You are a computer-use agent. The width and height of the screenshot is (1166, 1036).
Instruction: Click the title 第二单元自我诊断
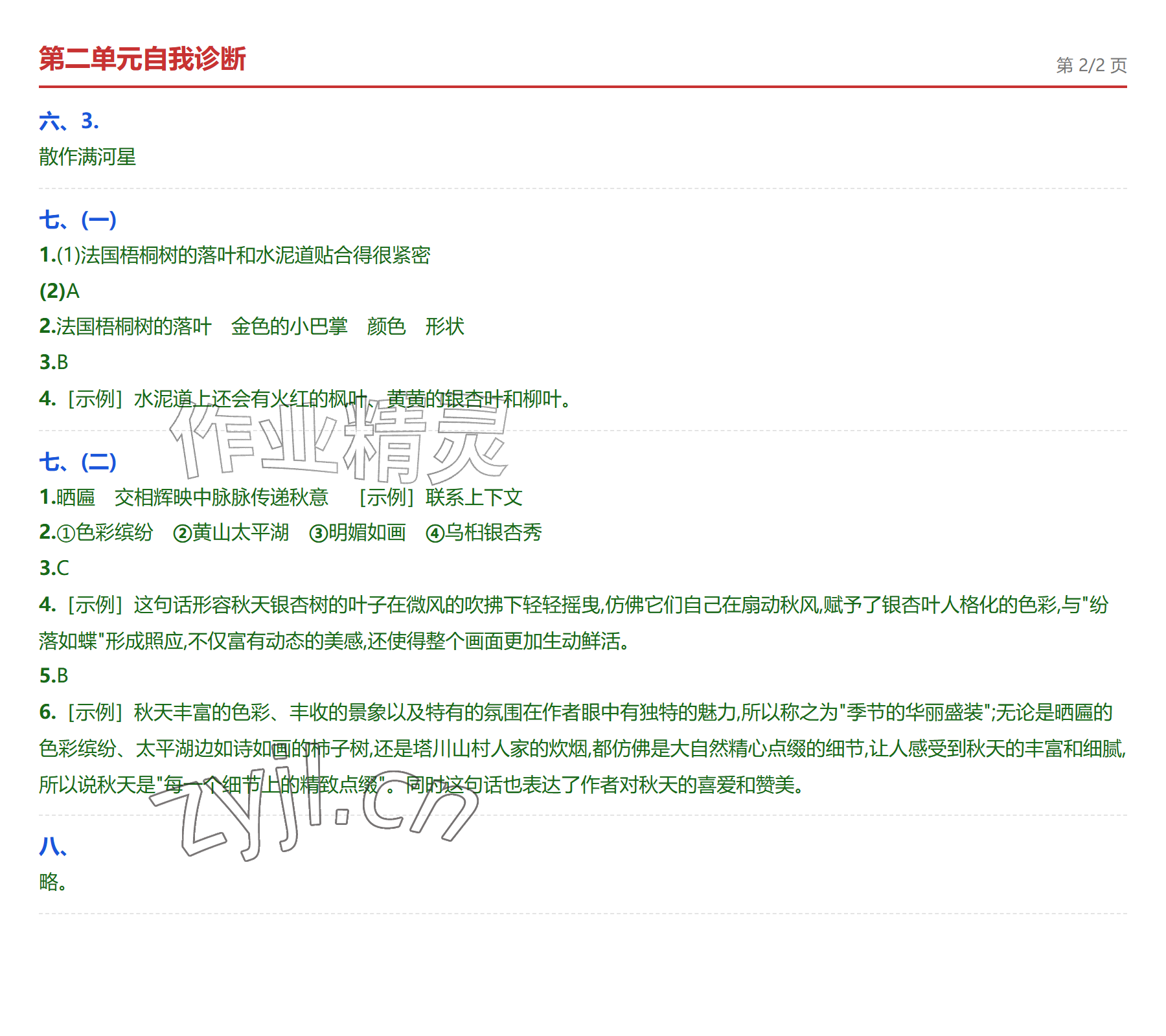point(142,59)
